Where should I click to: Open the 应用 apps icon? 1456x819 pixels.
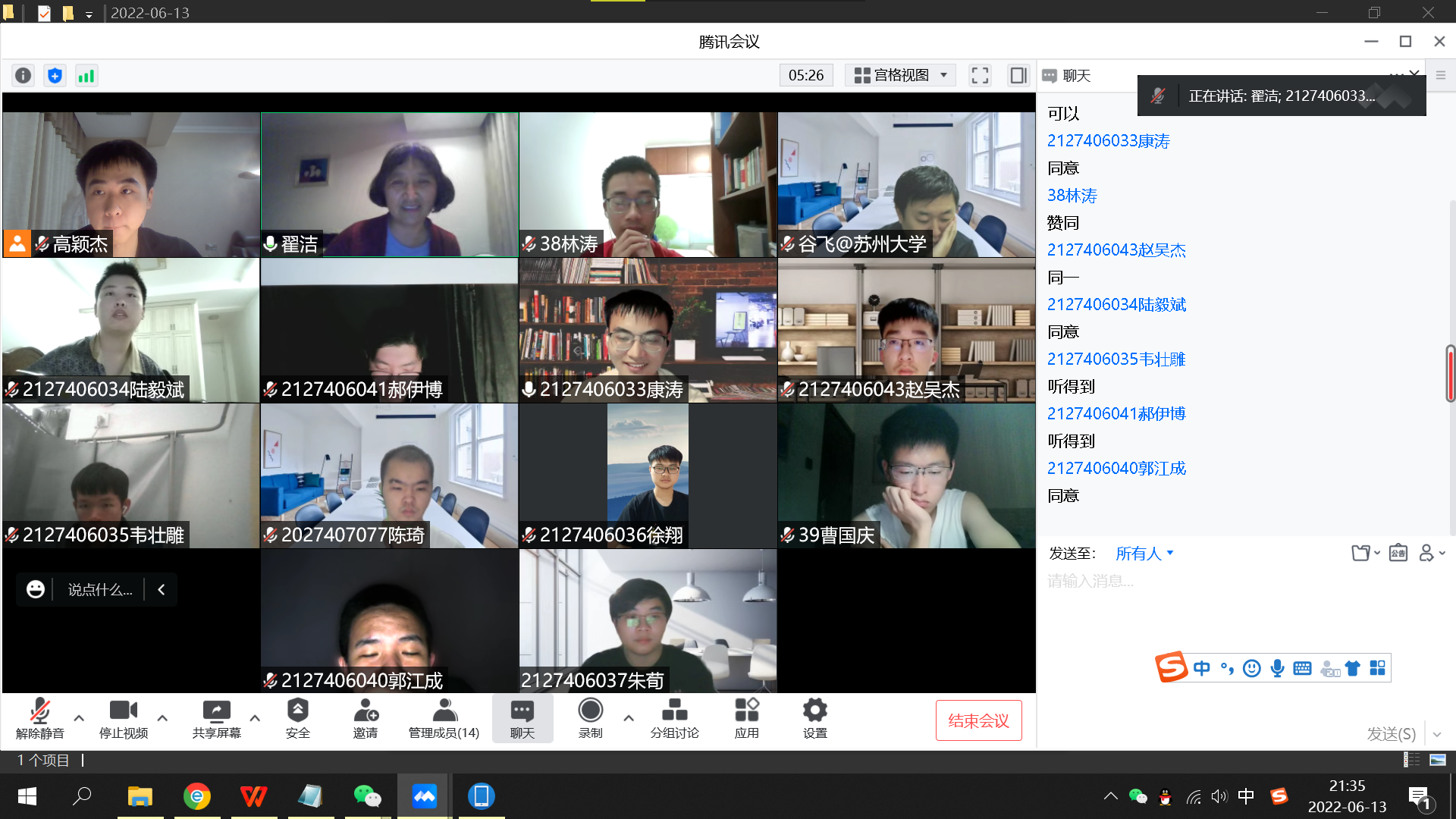(746, 717)
